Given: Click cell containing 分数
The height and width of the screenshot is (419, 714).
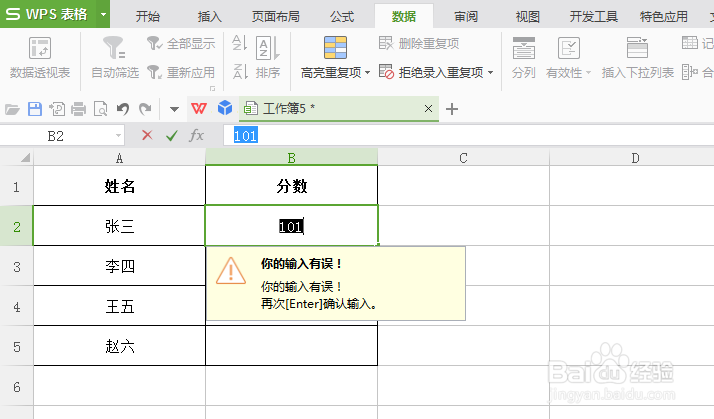Looking at the screenshot, I should [291, 186].
